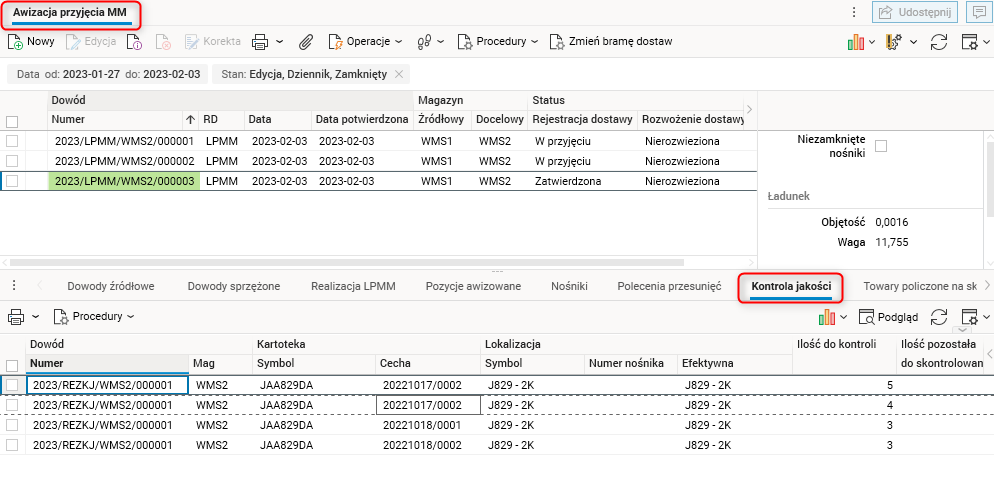Click the refresh icon in top toolbar
Screen dimensions: 994x487
[x=938, y=42]
